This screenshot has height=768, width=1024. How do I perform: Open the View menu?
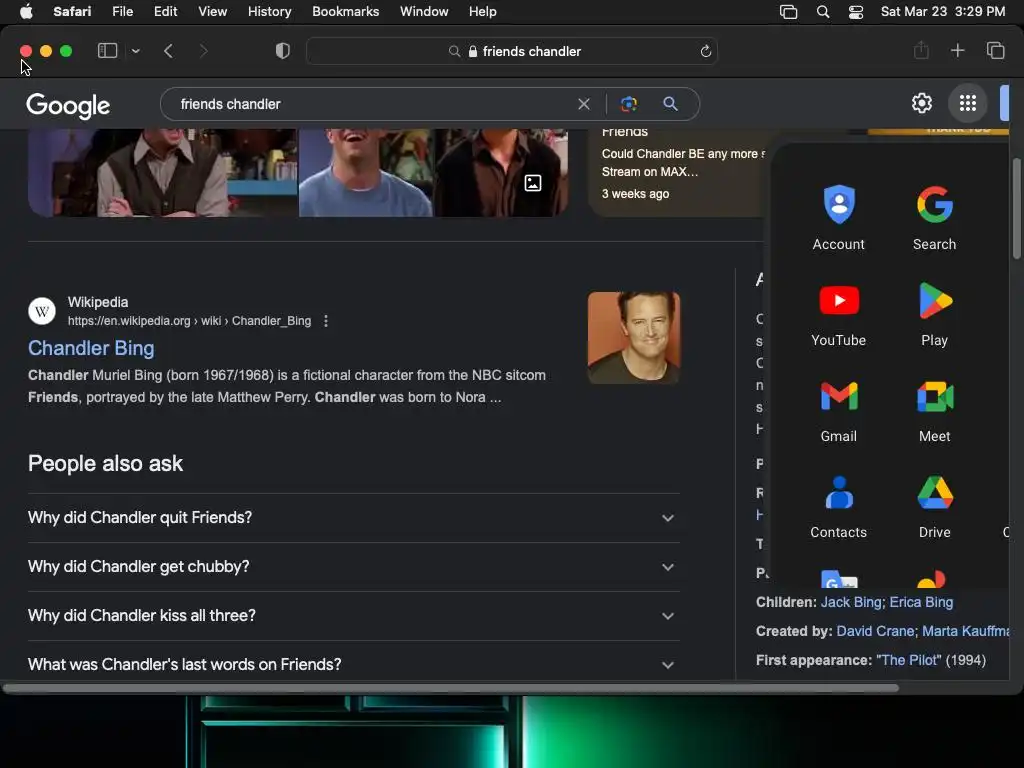click(212, 12)
